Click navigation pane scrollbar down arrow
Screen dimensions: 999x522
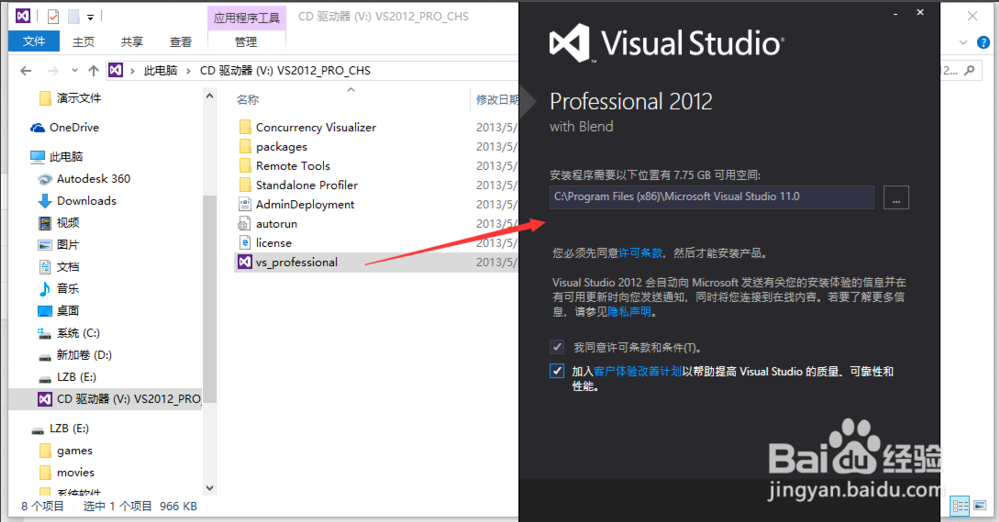(210, 488)
